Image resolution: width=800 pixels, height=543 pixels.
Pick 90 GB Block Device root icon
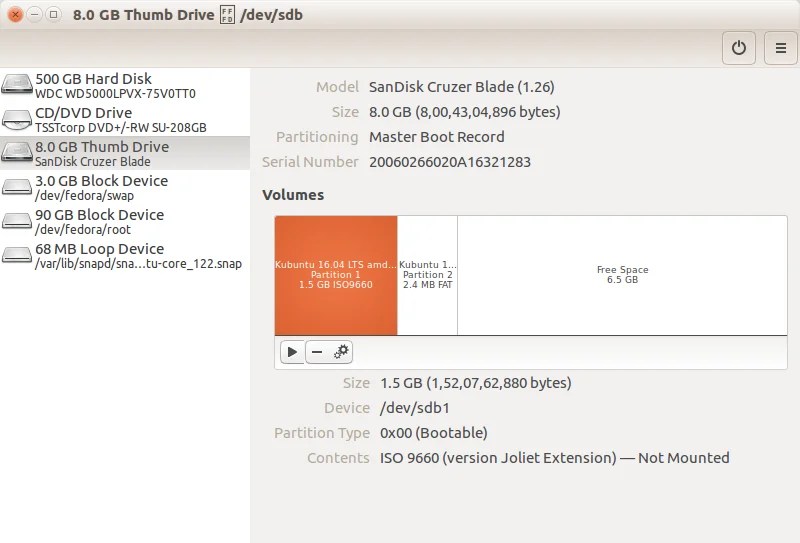17,221
